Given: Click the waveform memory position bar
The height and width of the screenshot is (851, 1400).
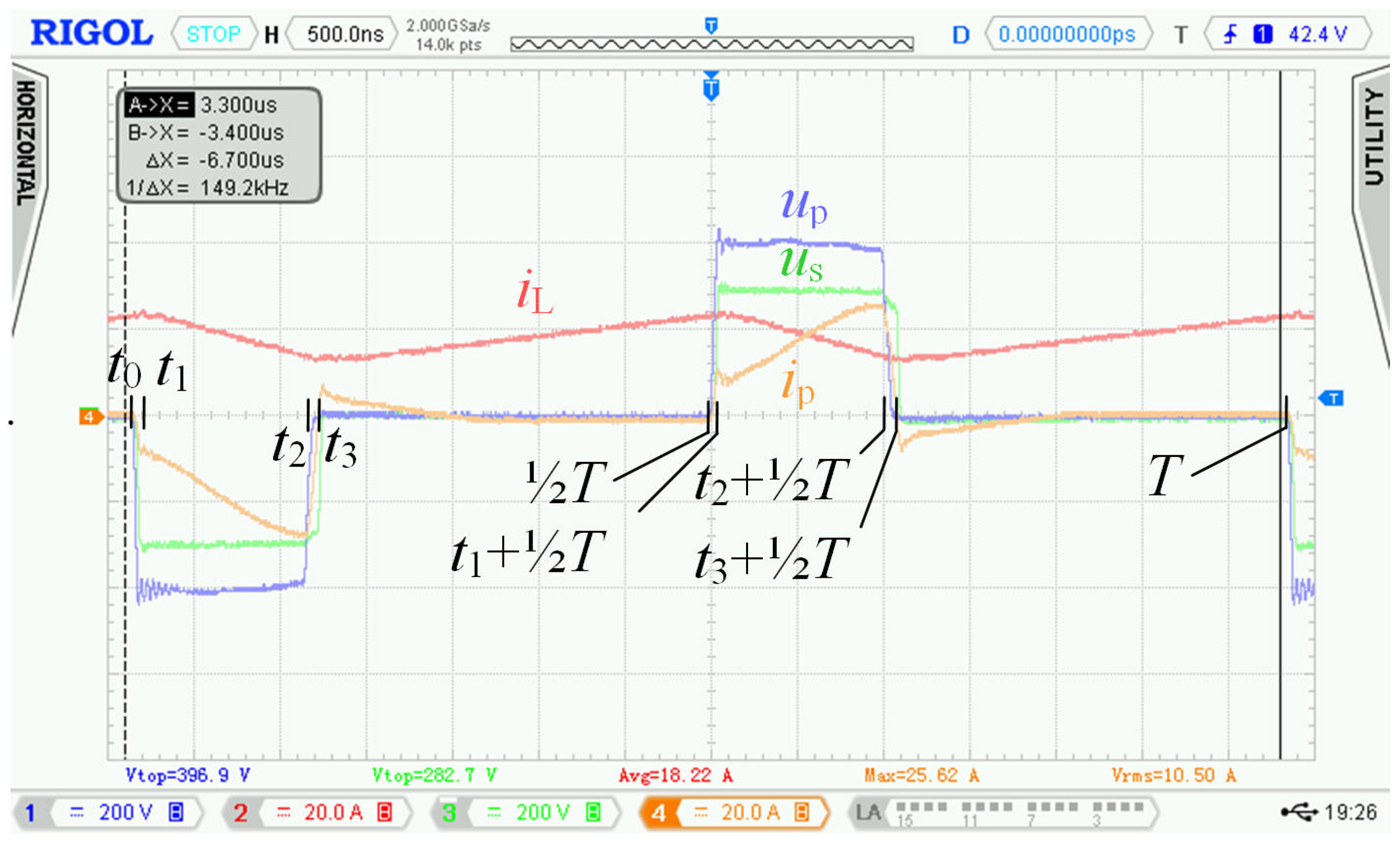Looking at the screenshot, I should pyautogui.click(x=712, y=44).
